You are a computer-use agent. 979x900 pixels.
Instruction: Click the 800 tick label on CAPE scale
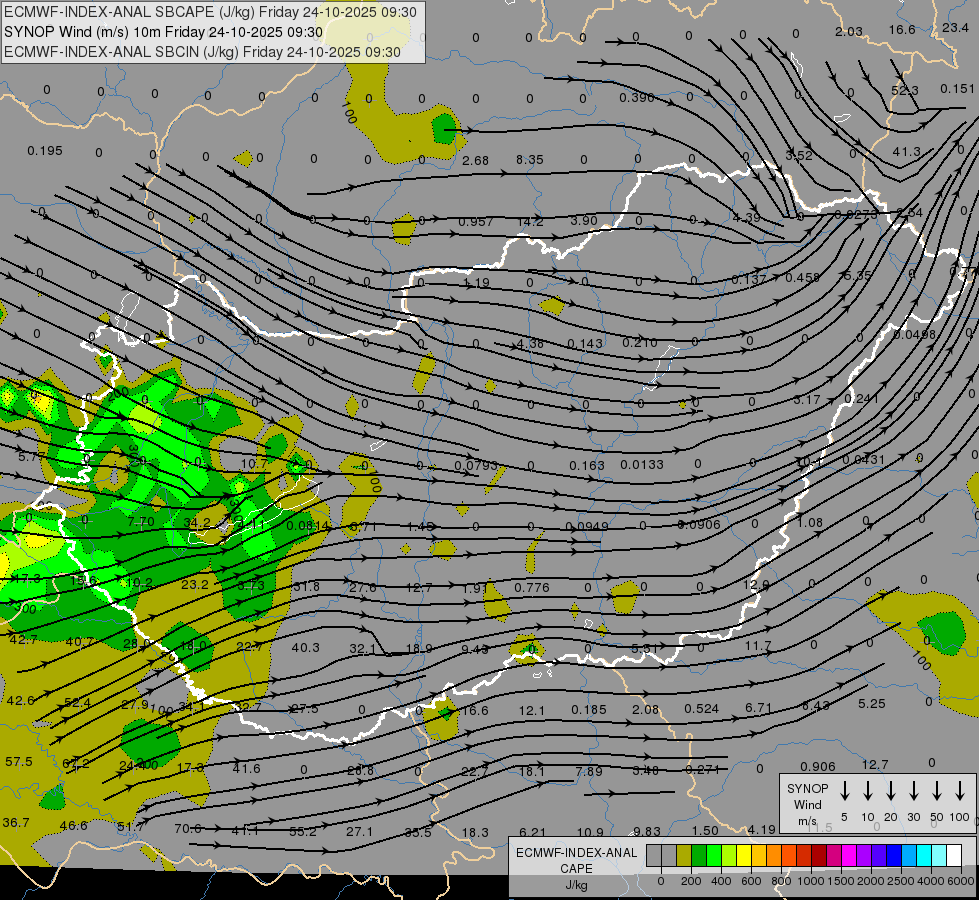[x=781, y=881]
